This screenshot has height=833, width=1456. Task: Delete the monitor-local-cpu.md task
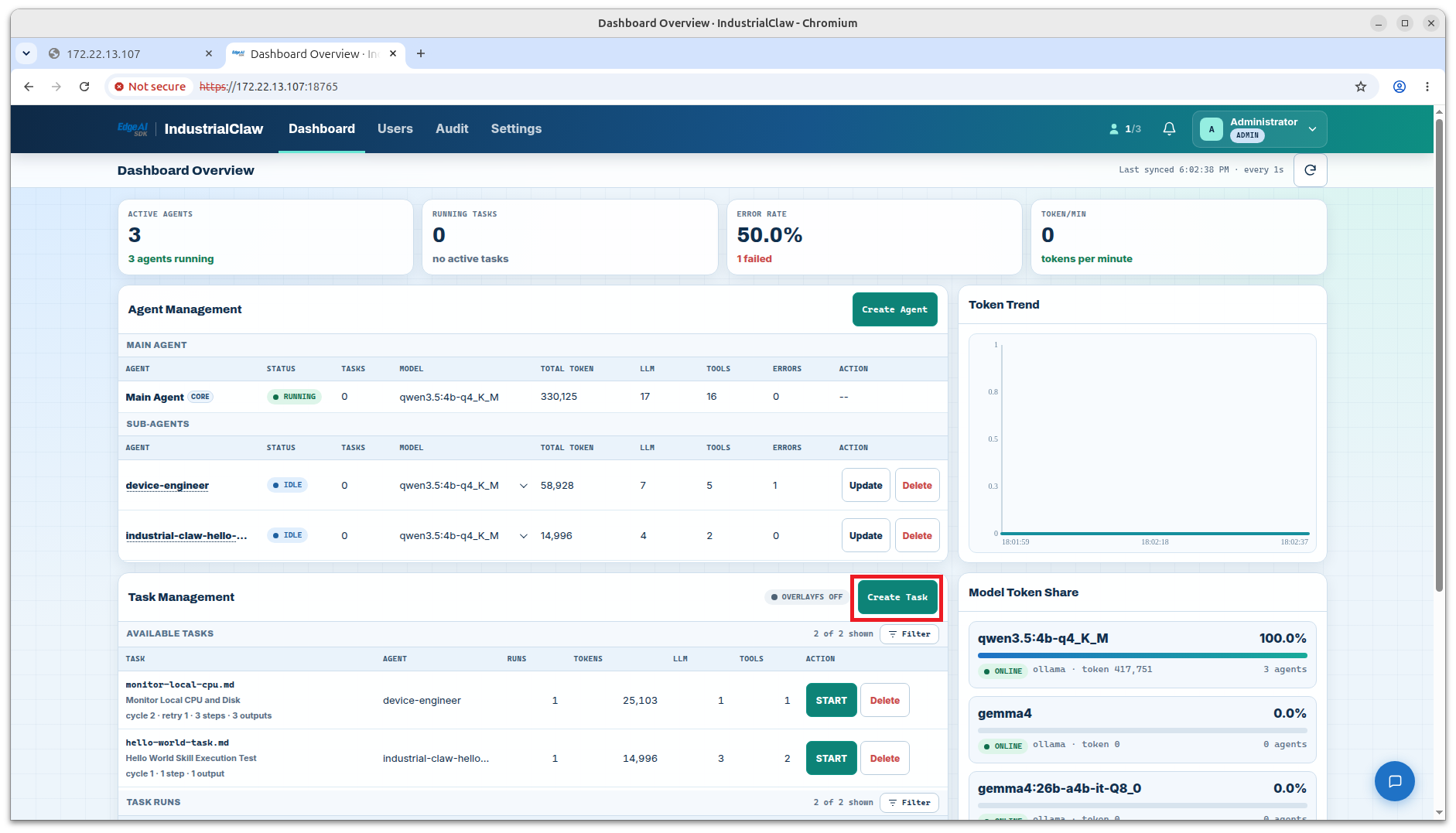point(884,701)
